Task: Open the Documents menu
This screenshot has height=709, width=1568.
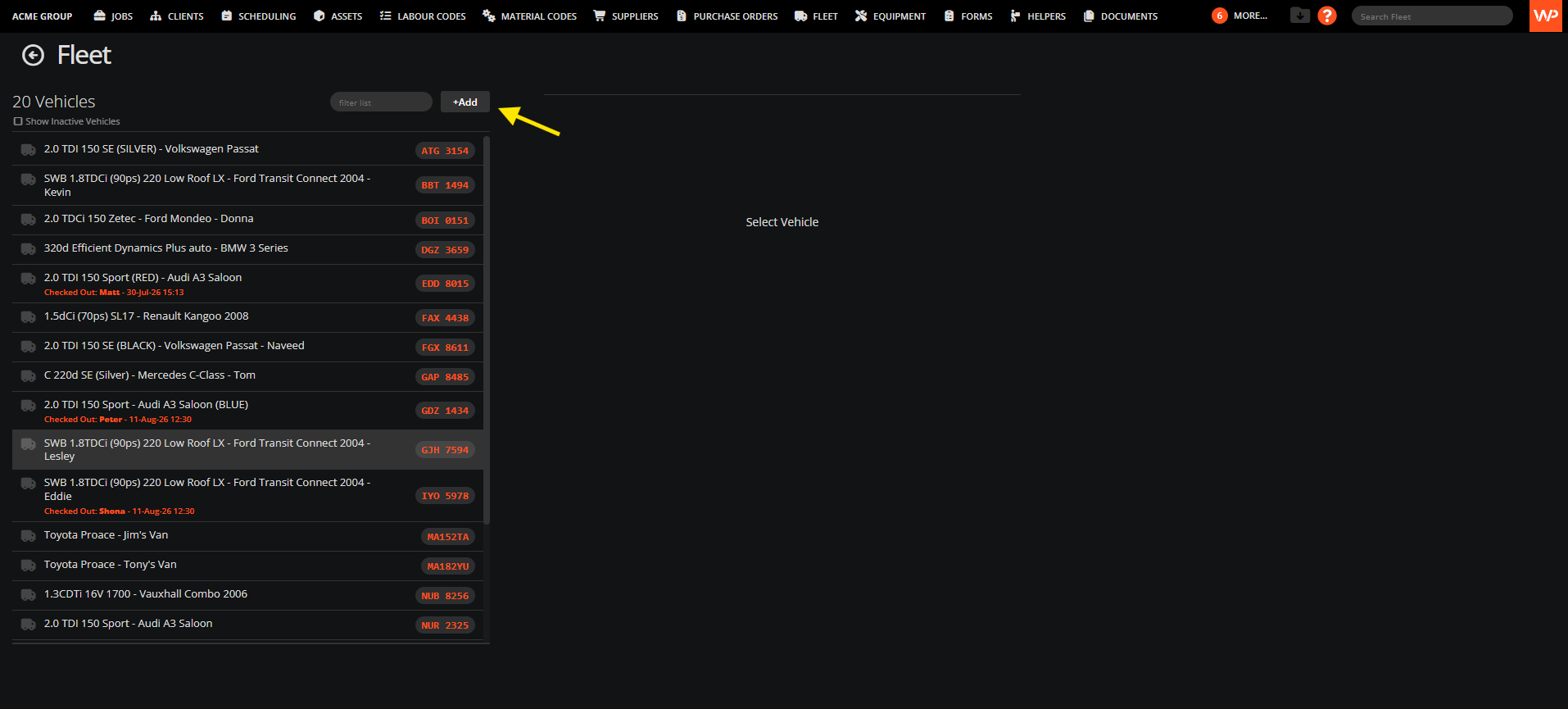Action: click(x=1121, y=16)
